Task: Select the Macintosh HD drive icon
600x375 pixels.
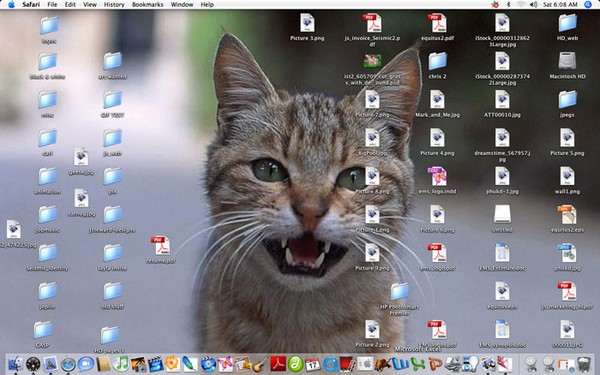Action: pyautogui.click(x=567, y=60)
